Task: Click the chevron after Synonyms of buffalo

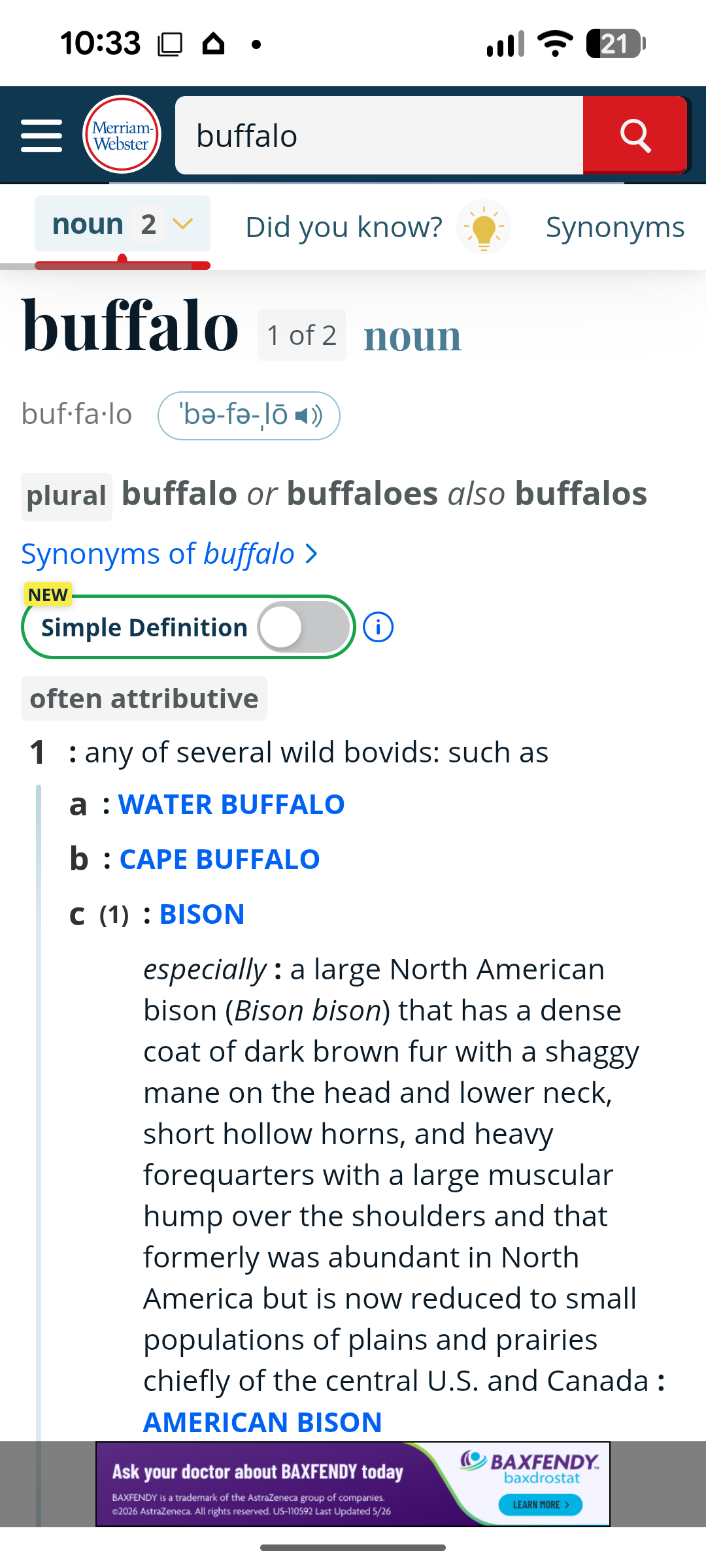Action: pos(312,555)
